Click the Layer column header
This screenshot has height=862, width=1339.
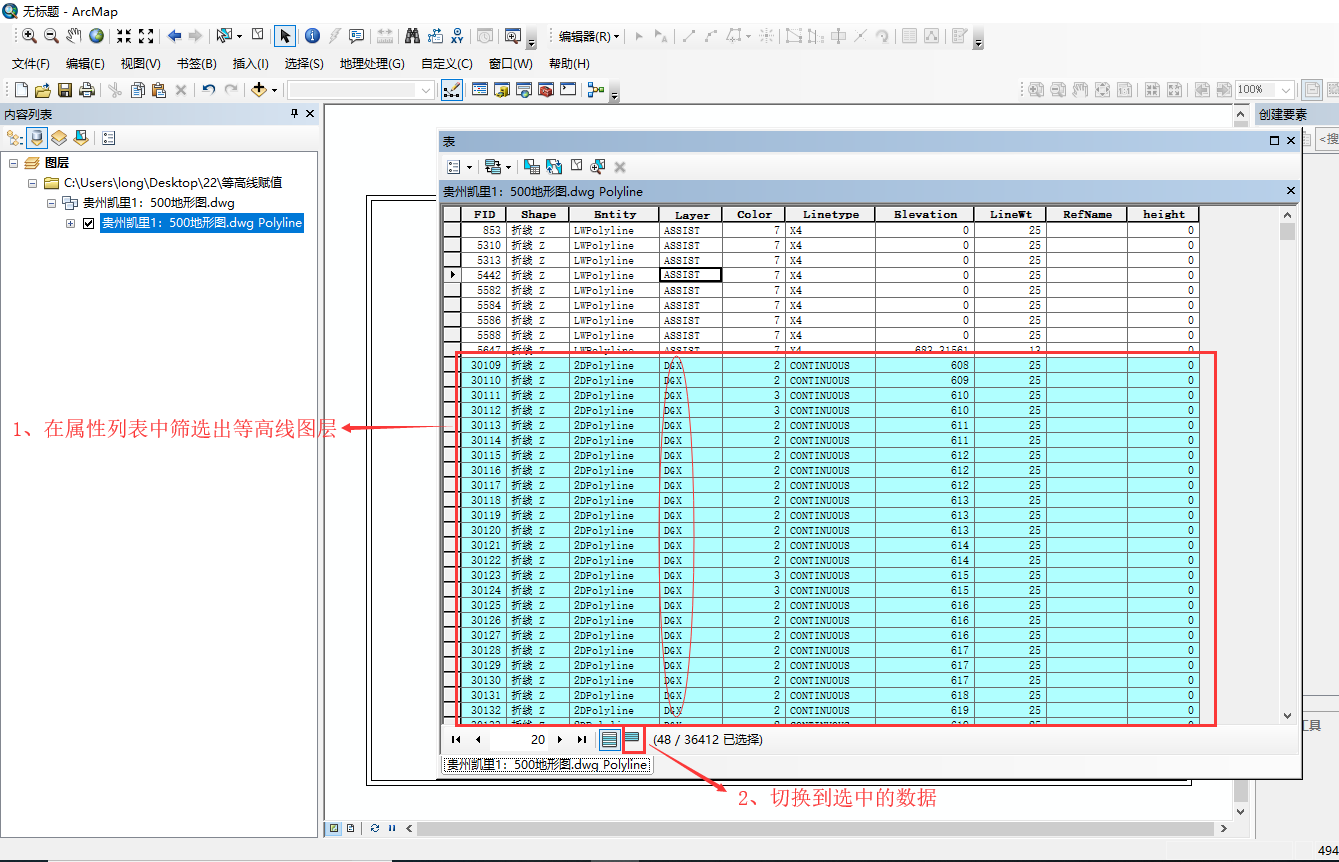[x=691, y=214]
